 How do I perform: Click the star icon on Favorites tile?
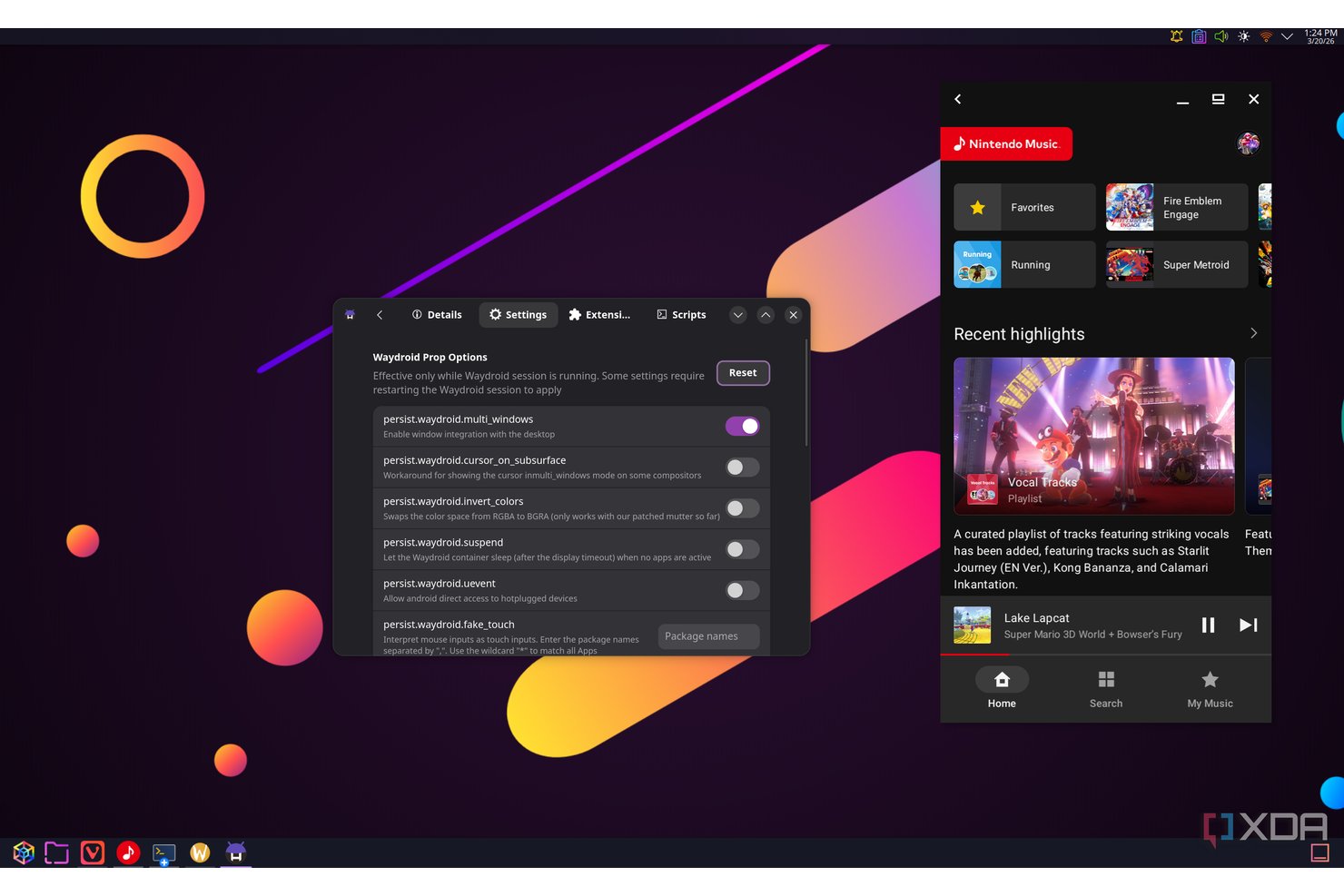978,208
